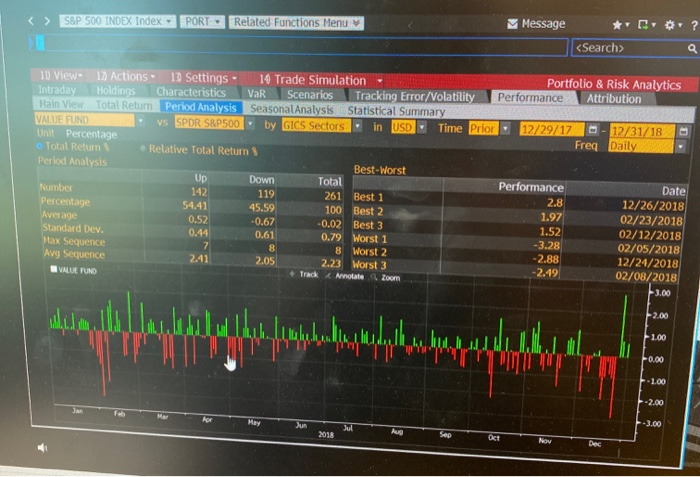Screen dimensions: 700x477
Task: Open the USD currency dropdown
Action: pyautogui.click(x=421, y=128)
